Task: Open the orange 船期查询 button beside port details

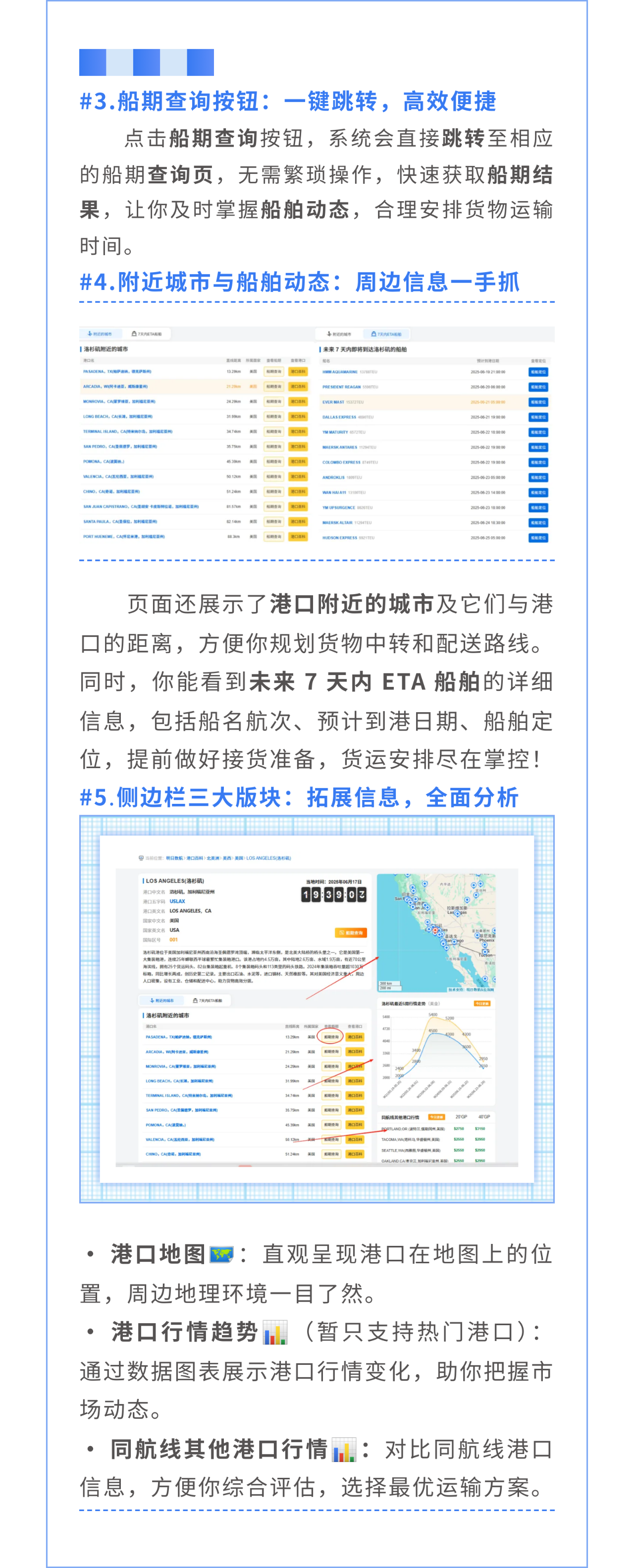Action: 351,933
